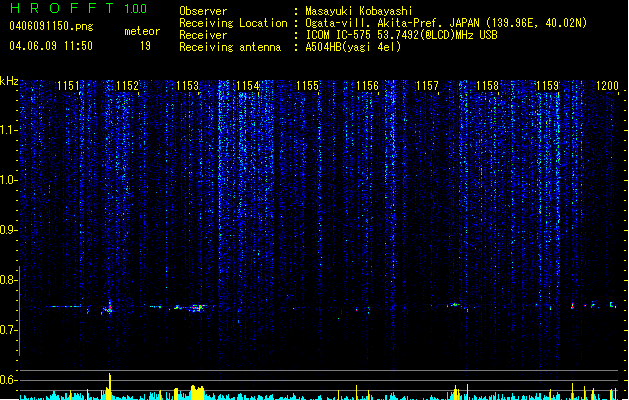Click the timestamp 04.06.09 11:50

click(x=51, y=46)
